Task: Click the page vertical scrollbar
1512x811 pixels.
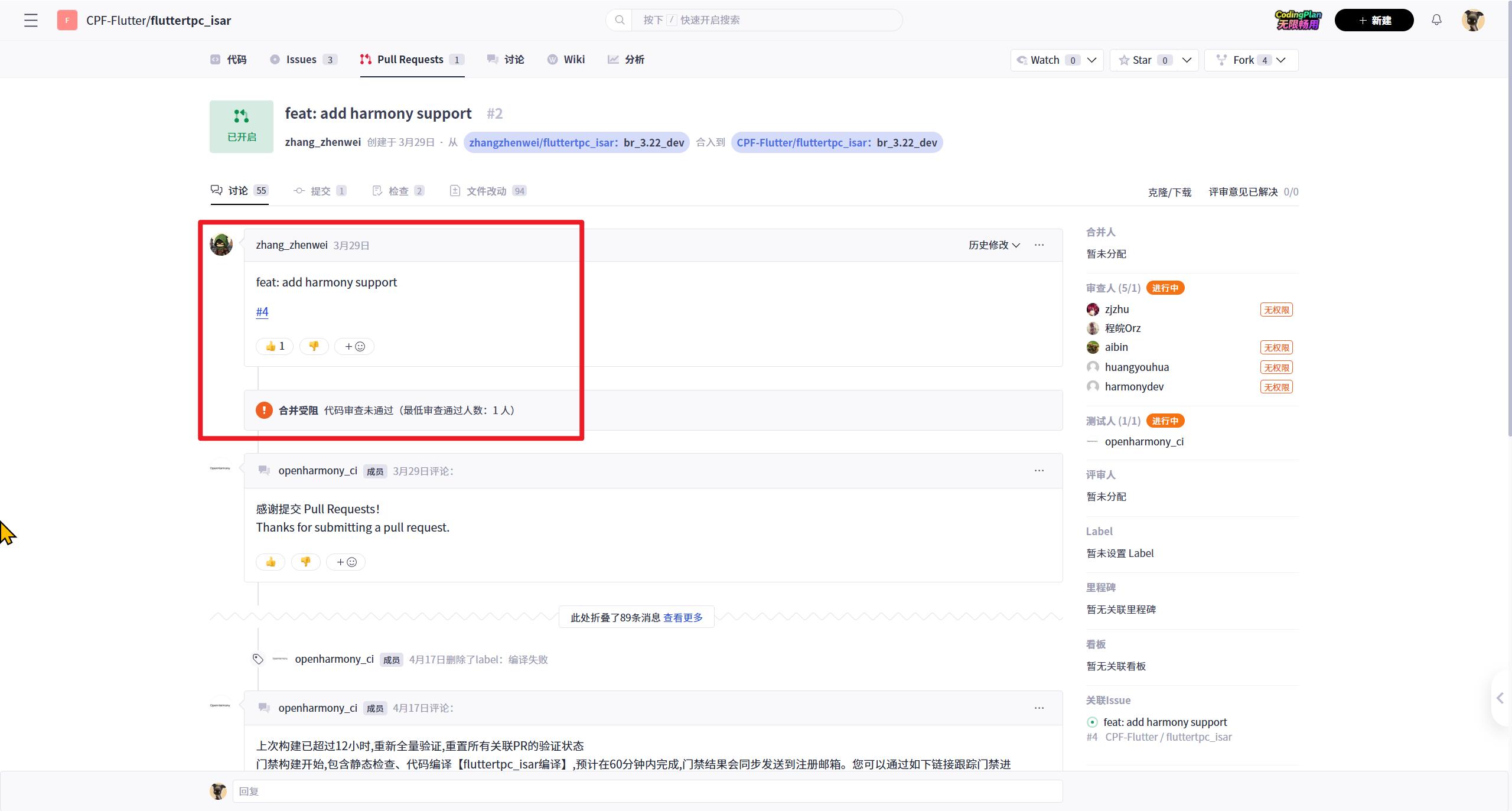Action: tap(1510, 219)
